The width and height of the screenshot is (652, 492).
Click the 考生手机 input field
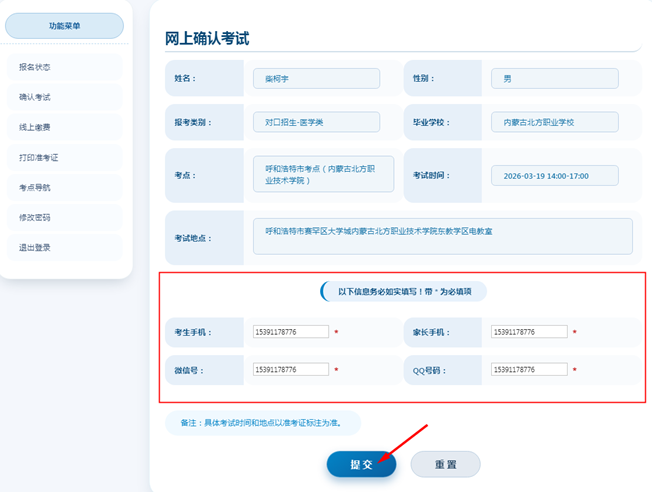[x=291, y=332]
